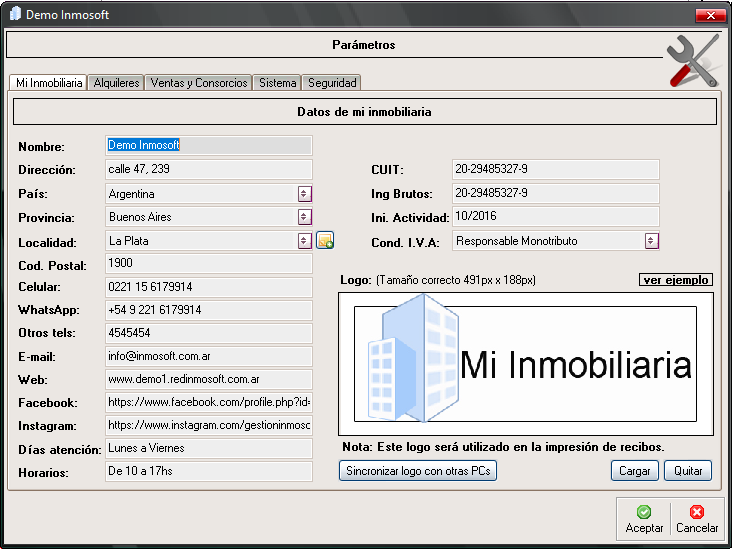Image resolution: width=732 pixels, height=549 pixels.
Task: Click Sincronizar logo con otras PCs
Action: coord(418,471)
